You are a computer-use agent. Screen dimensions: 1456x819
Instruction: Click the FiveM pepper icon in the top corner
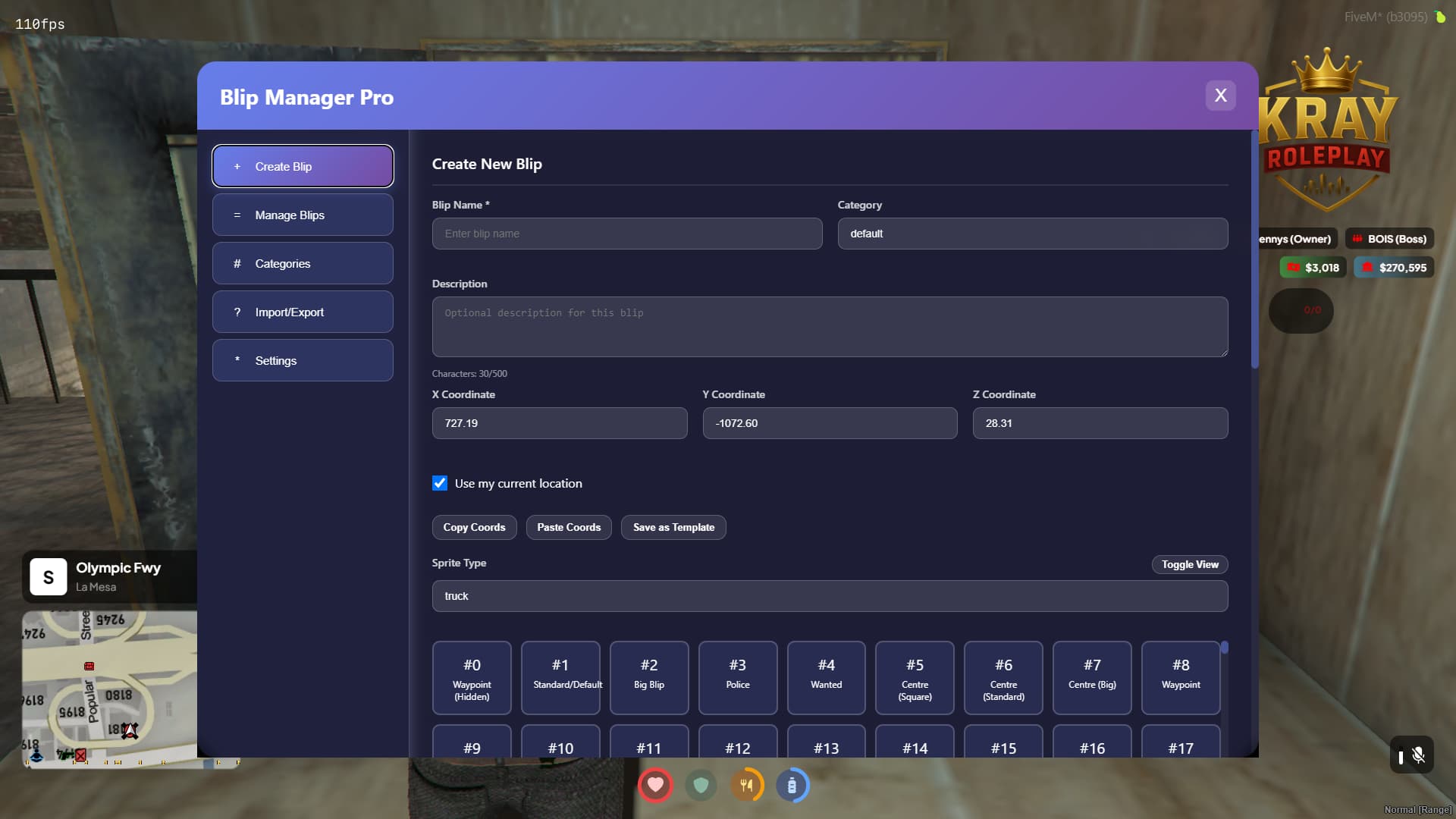click(x=1440, y=16)
